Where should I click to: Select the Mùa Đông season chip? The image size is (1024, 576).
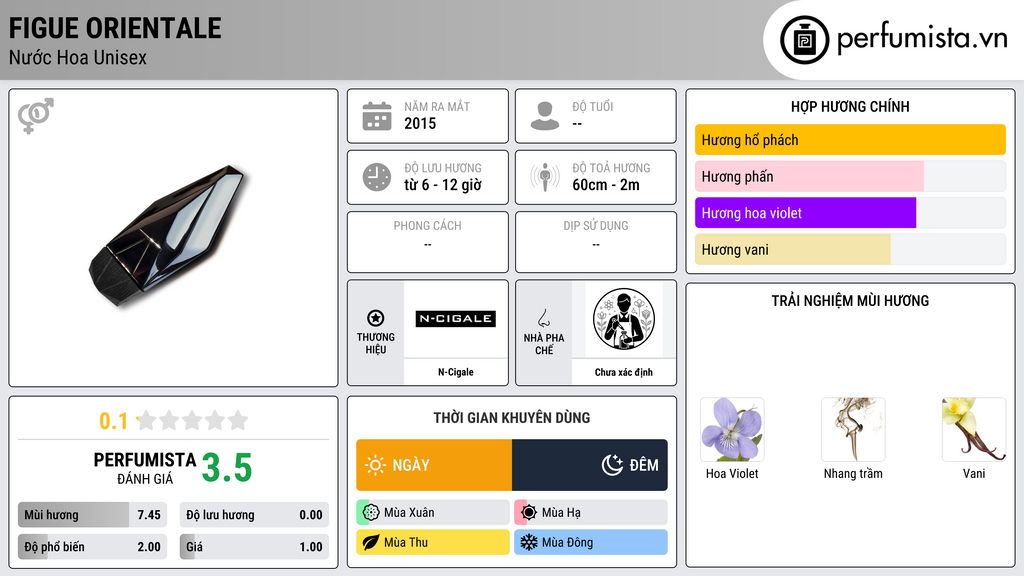pos(591,542)
